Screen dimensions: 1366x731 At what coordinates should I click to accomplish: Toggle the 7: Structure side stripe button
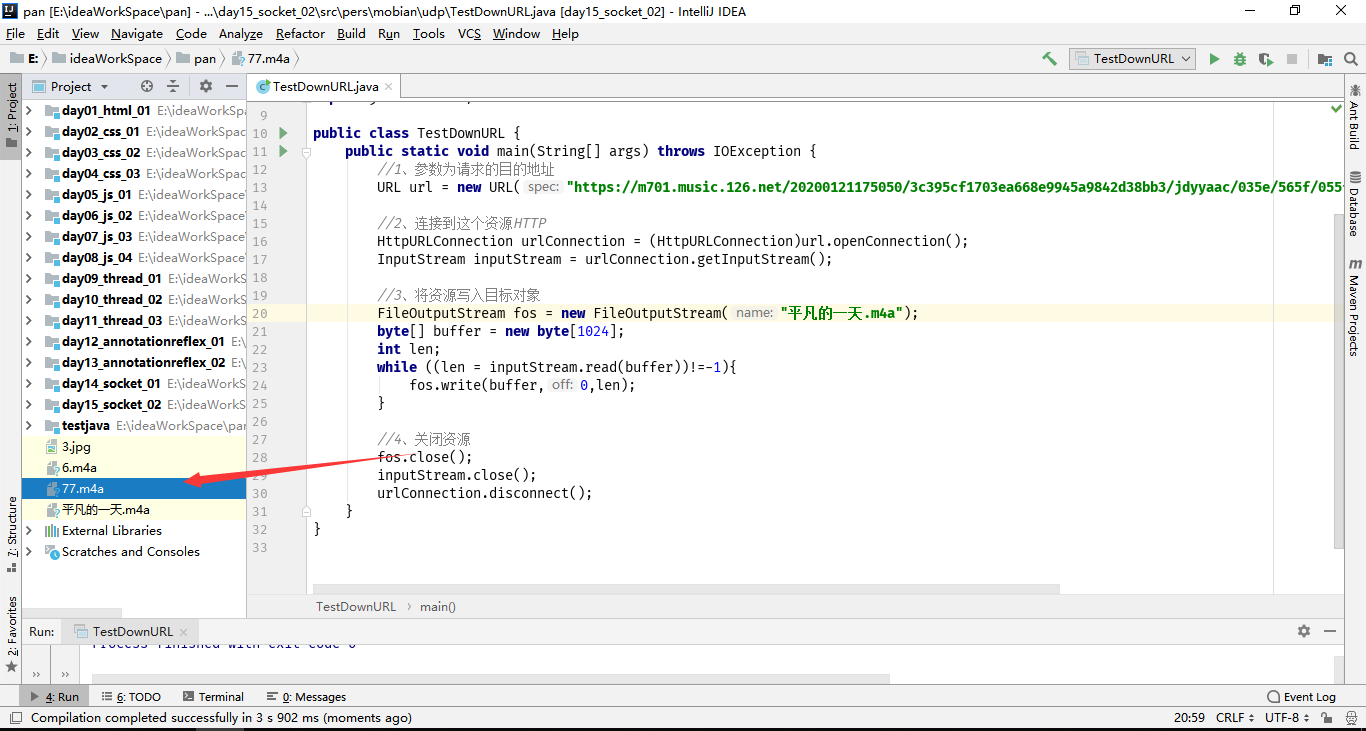click(x=11, y=535)
